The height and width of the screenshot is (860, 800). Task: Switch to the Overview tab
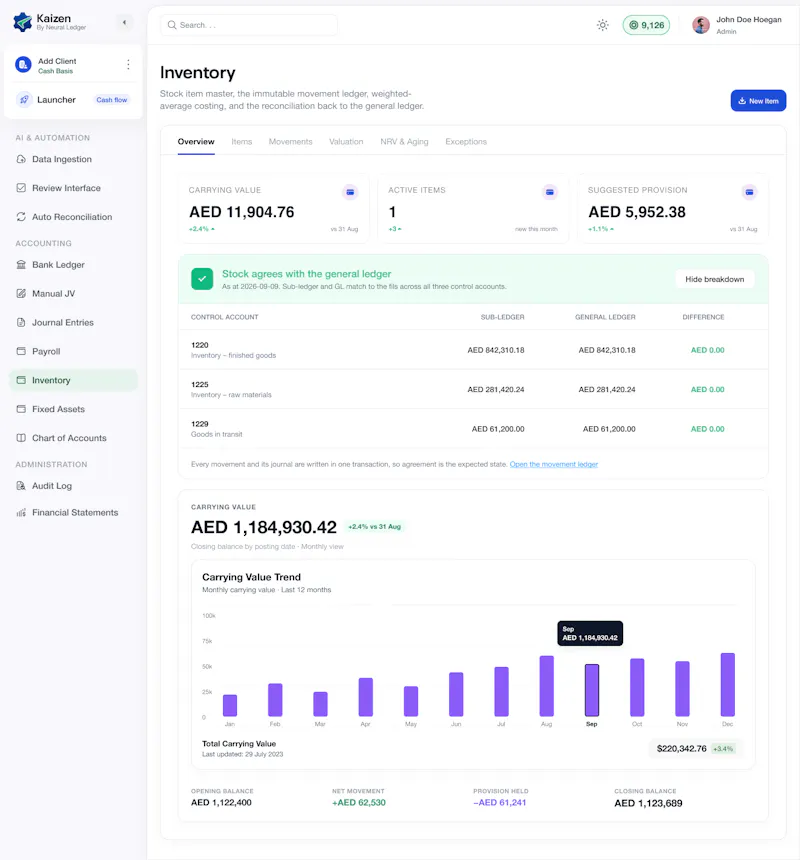click(x=196, y=142)
